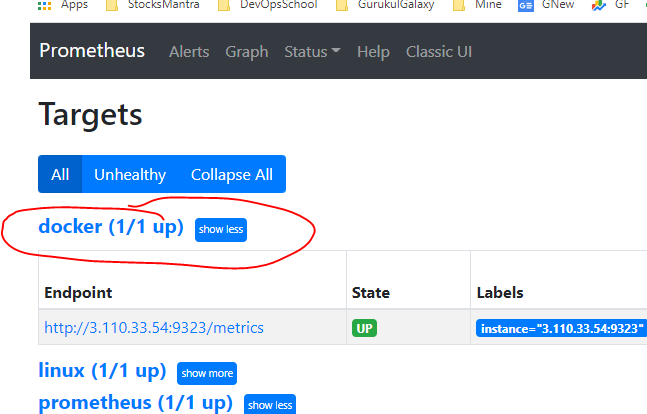
Task: Open the Apps grid icon in bookmarks bar
Action: (45, 5)
